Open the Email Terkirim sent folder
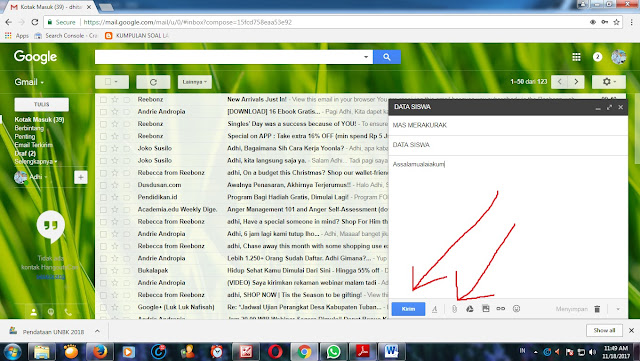Viewport: 640px width, 361px height. click(33, 145)
